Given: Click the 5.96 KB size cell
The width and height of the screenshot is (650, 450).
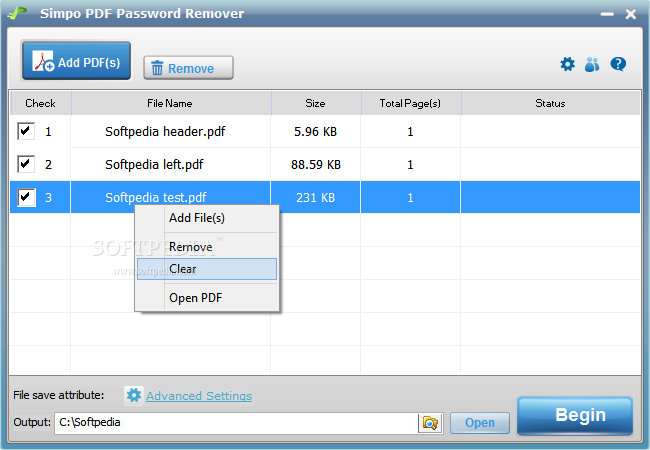Looking at the screenshot, I should [x=315, y=132].
